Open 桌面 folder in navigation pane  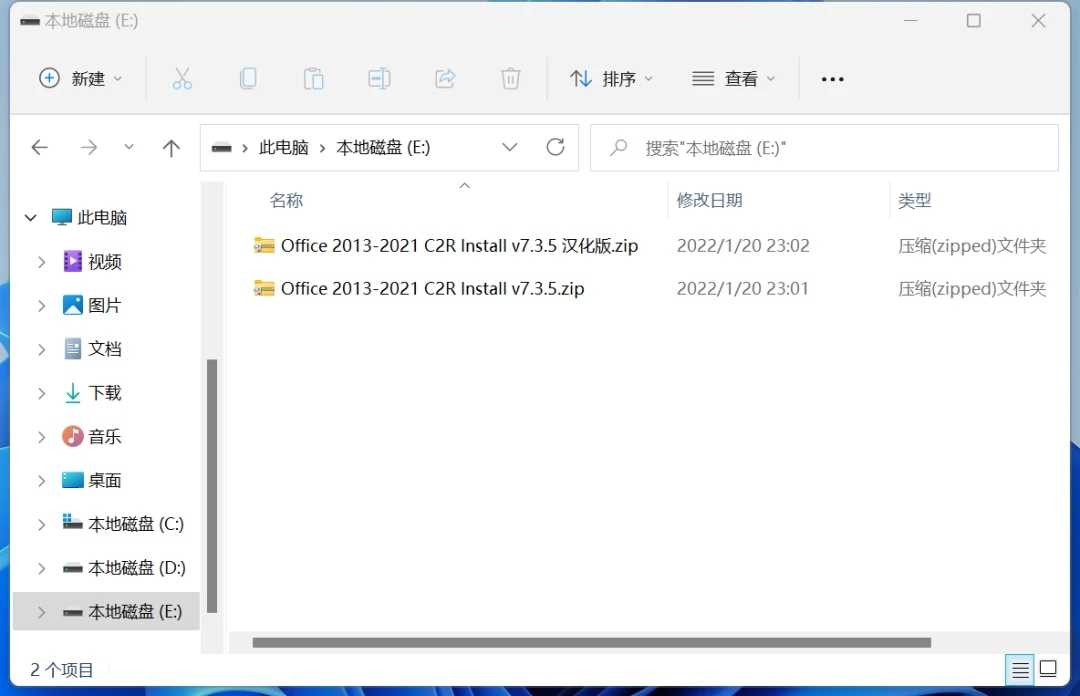[x=105, y=480]
